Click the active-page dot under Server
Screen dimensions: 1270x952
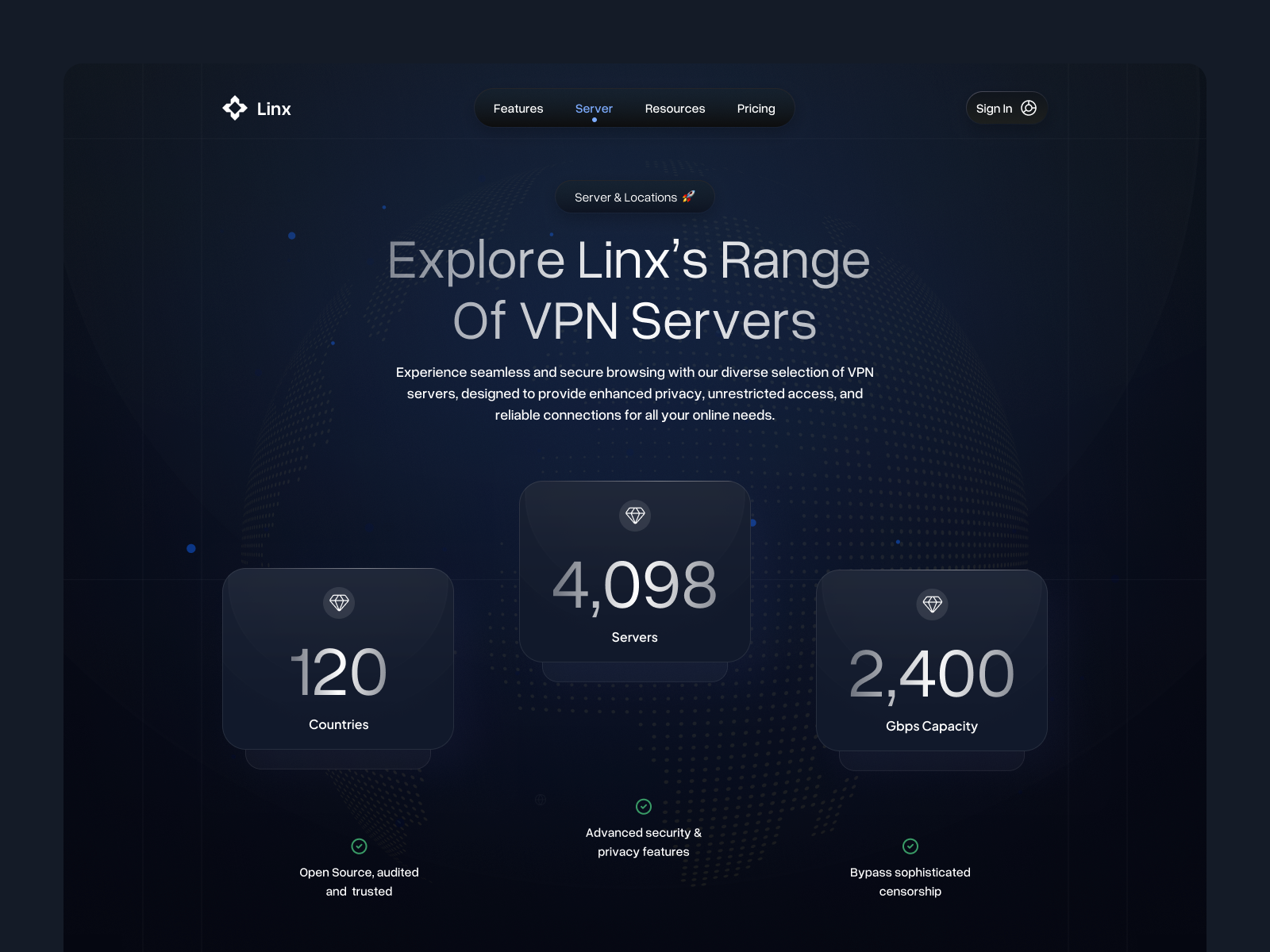(594, 121)
